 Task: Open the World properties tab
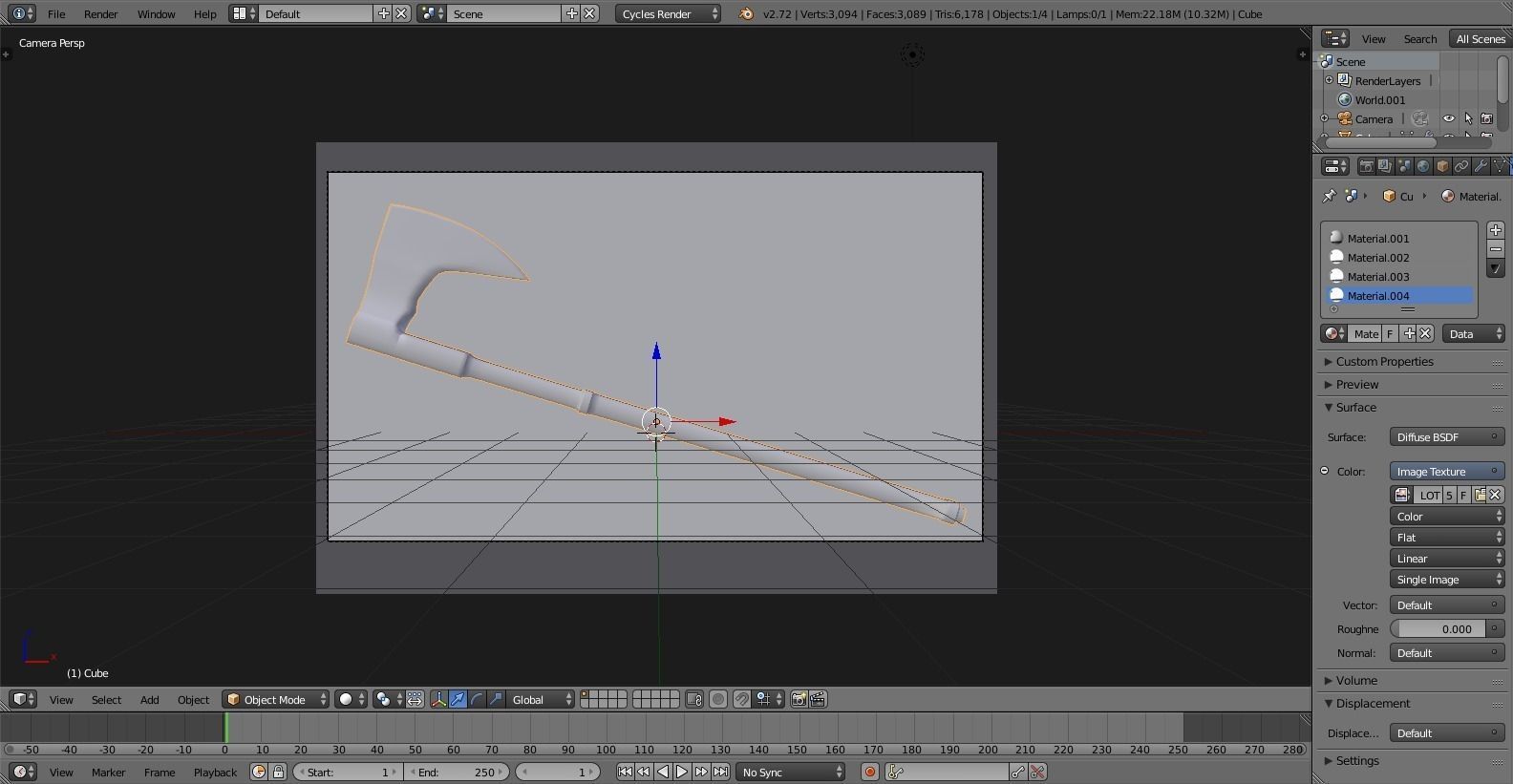pyautogui.click(x=1423, y=166)
